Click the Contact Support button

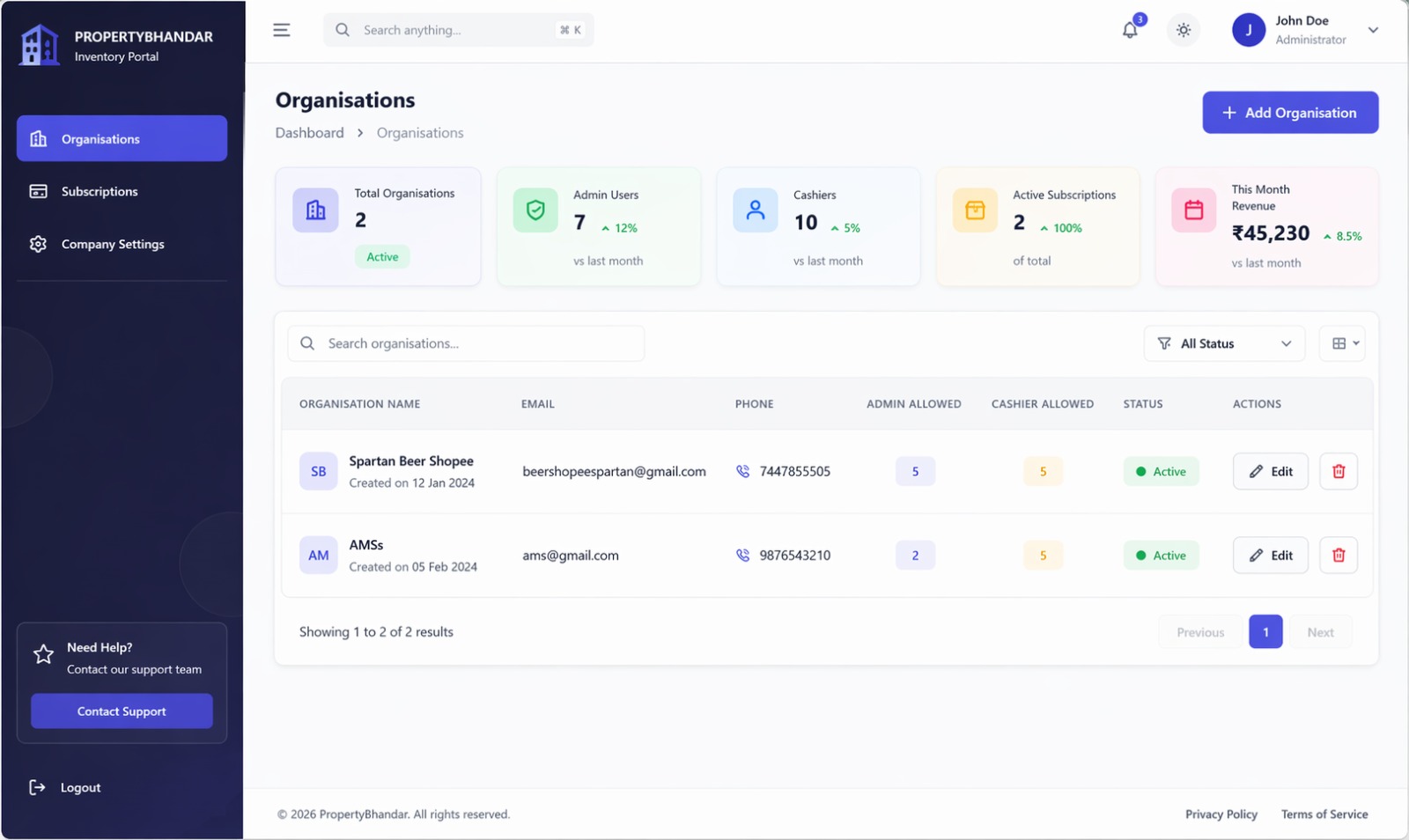point(122,711)
